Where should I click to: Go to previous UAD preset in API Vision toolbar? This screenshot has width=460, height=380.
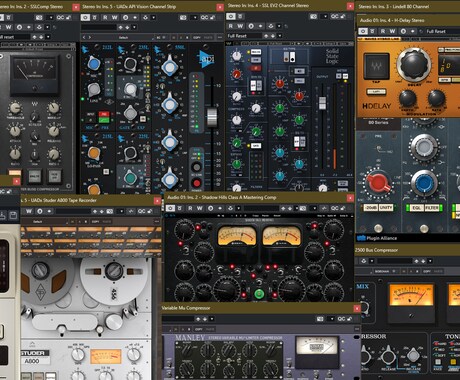coord(84,37)
